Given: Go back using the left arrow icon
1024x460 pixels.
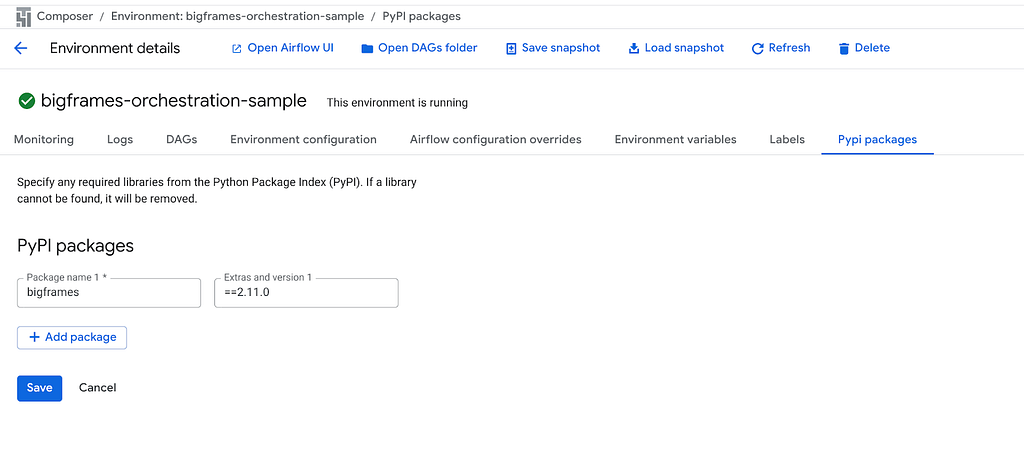Looking at the screenshot, I should pyautogui.click(x=21, y=48).
